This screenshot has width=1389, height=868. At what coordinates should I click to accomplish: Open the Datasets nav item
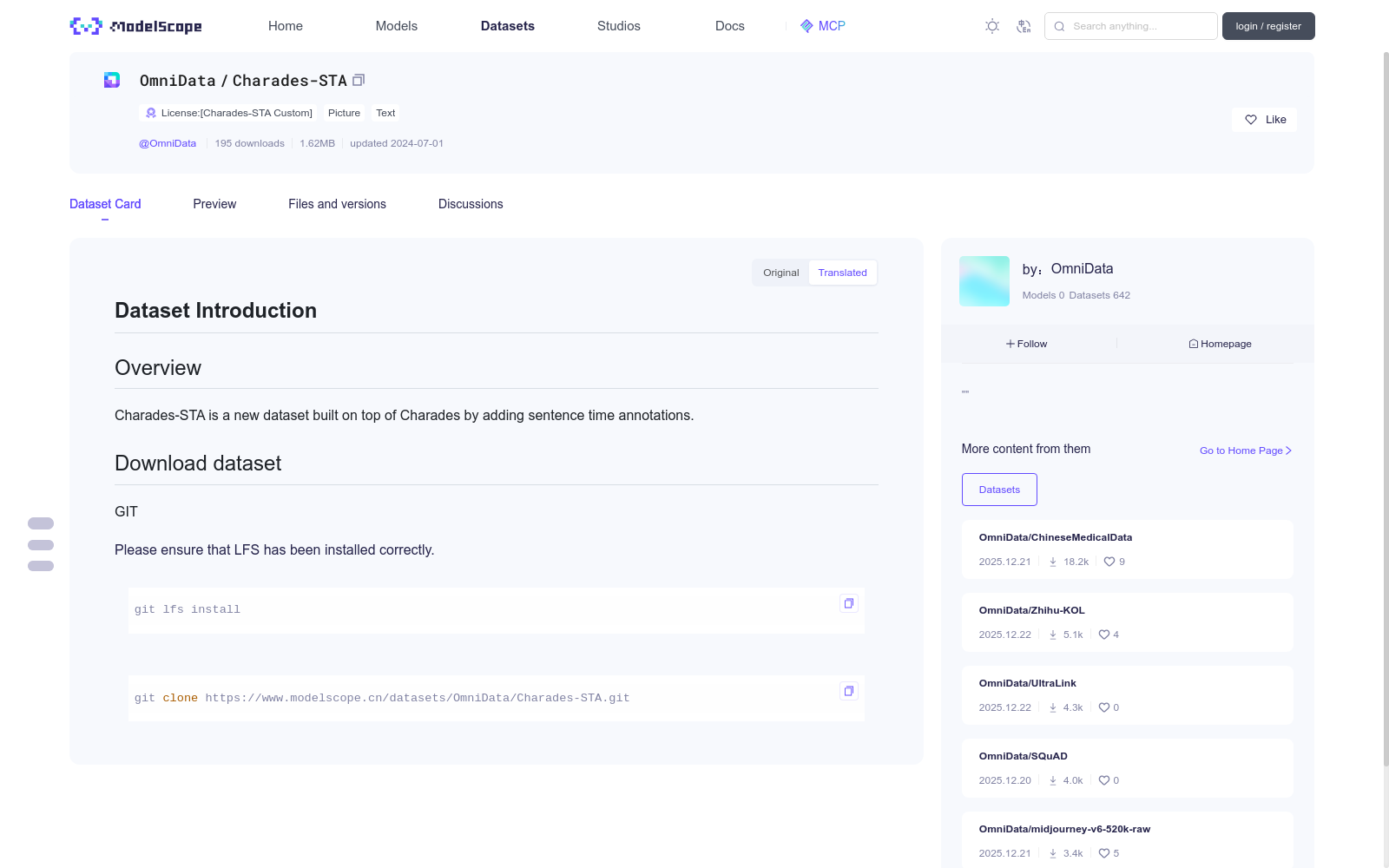[x=508, y=26]
